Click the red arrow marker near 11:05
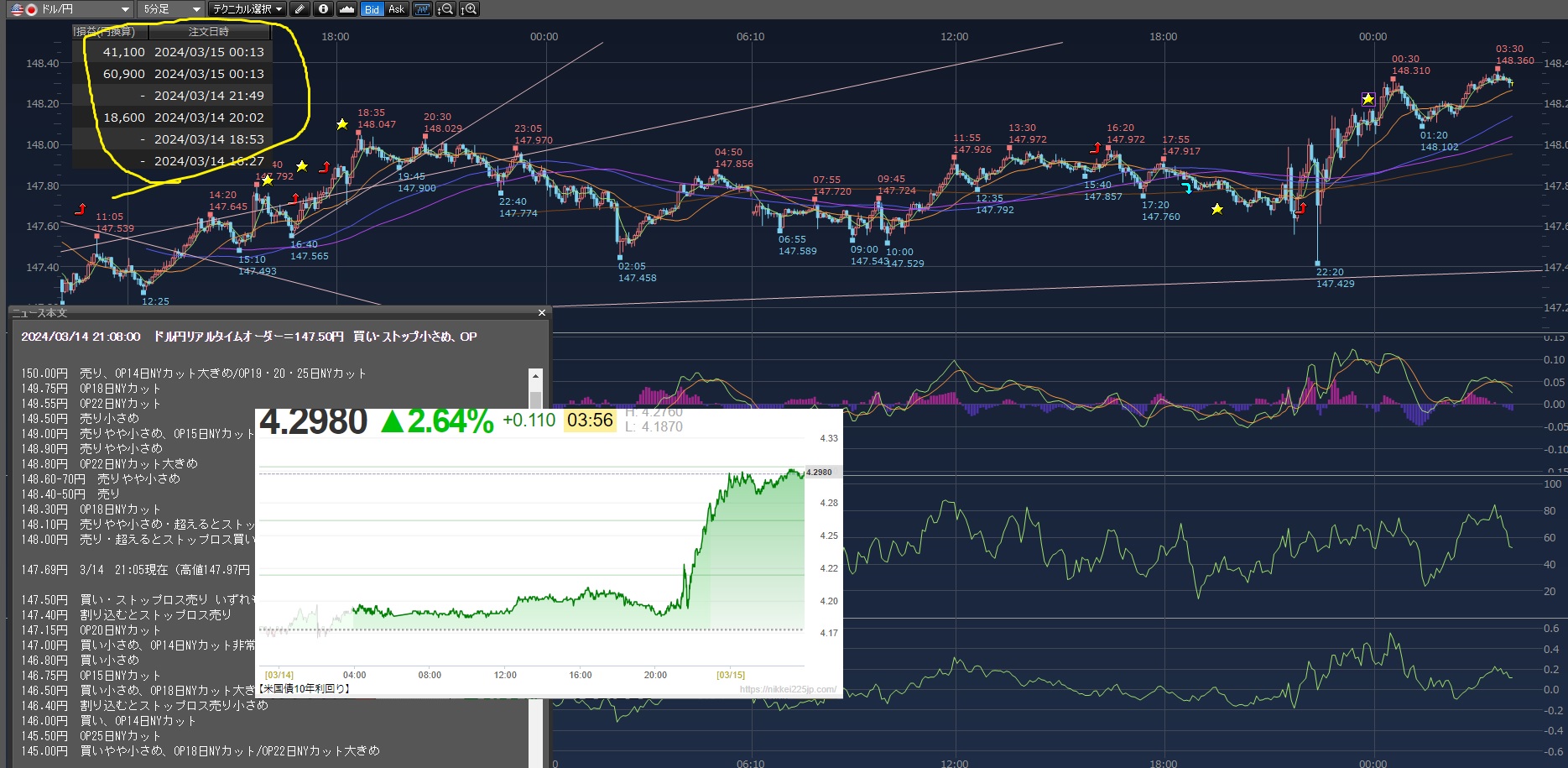1568x768 pixels. [x=81, y=208]
